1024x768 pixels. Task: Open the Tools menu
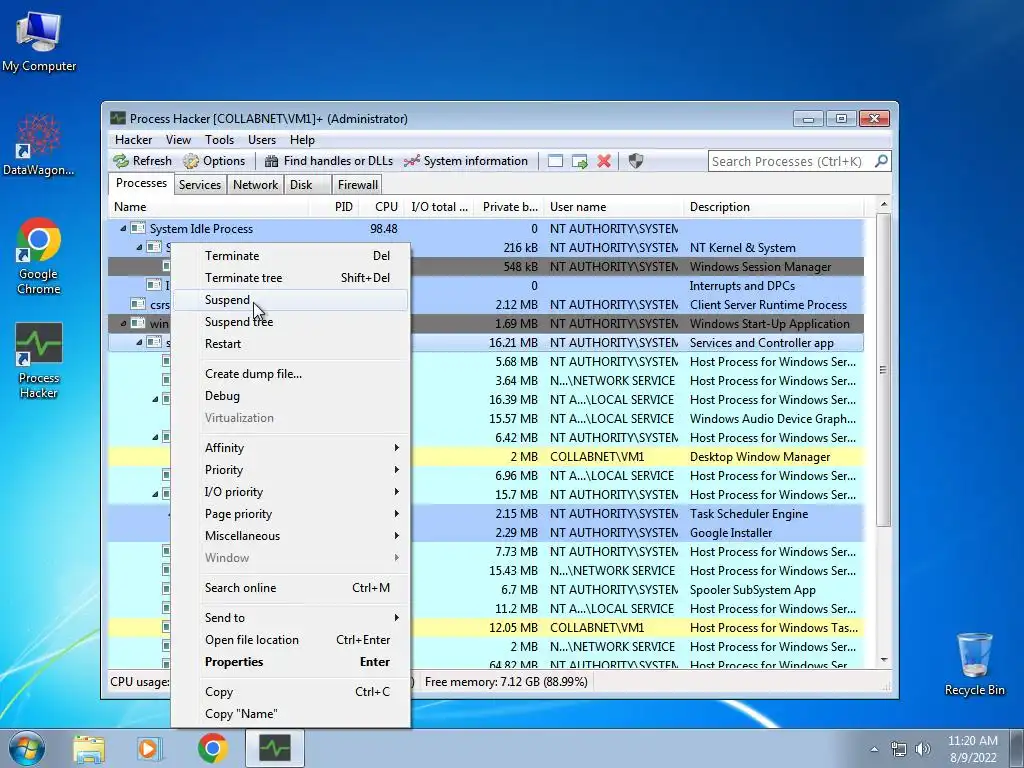(x=219, y=140)
